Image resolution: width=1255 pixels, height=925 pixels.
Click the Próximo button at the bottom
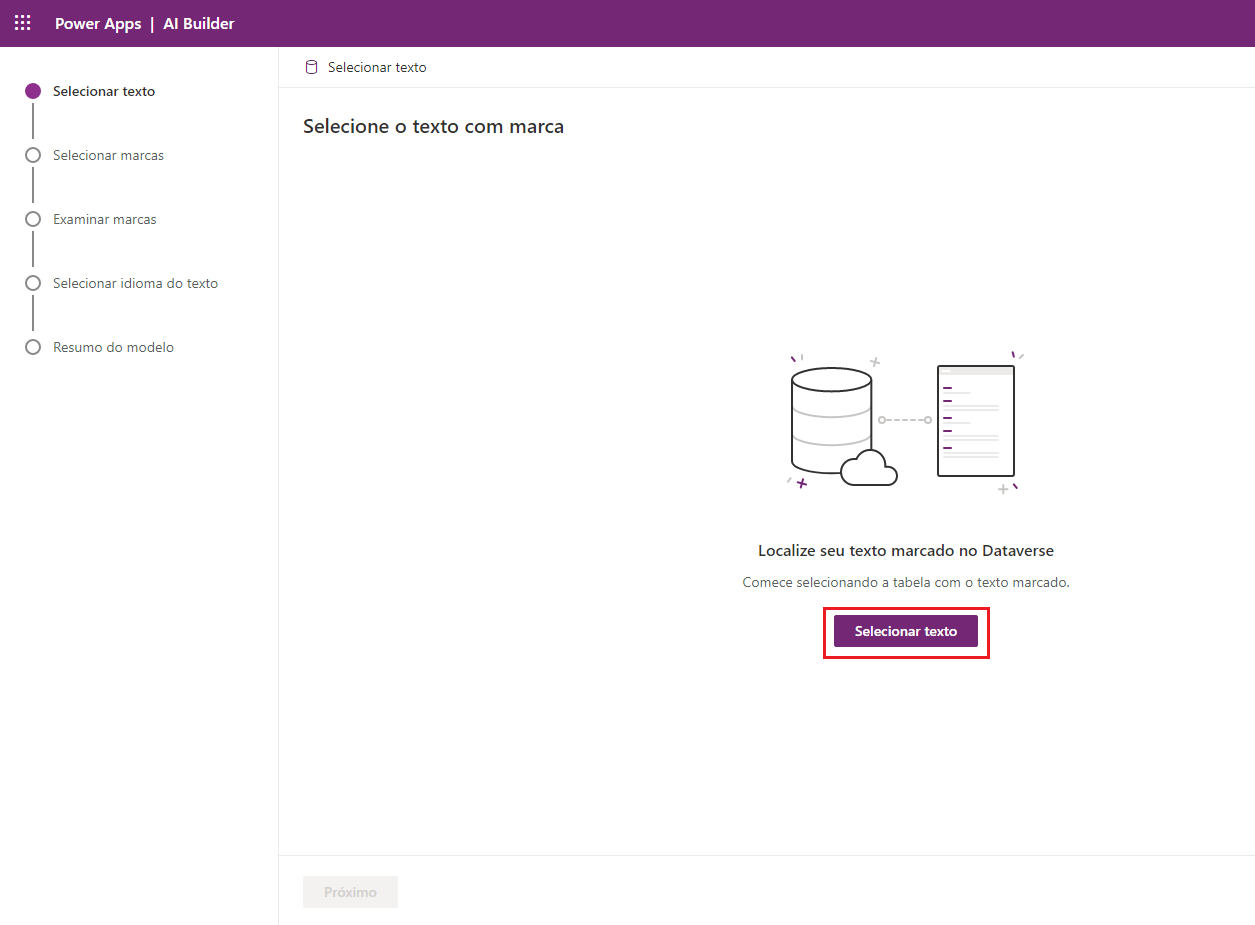(x=350, y=891)
